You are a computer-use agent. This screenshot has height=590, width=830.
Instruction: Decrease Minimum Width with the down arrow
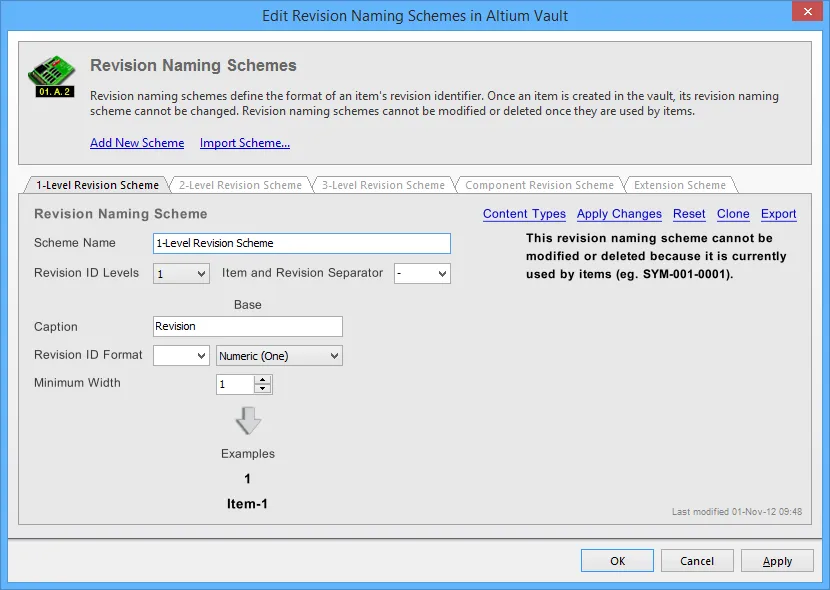[263, 388]
